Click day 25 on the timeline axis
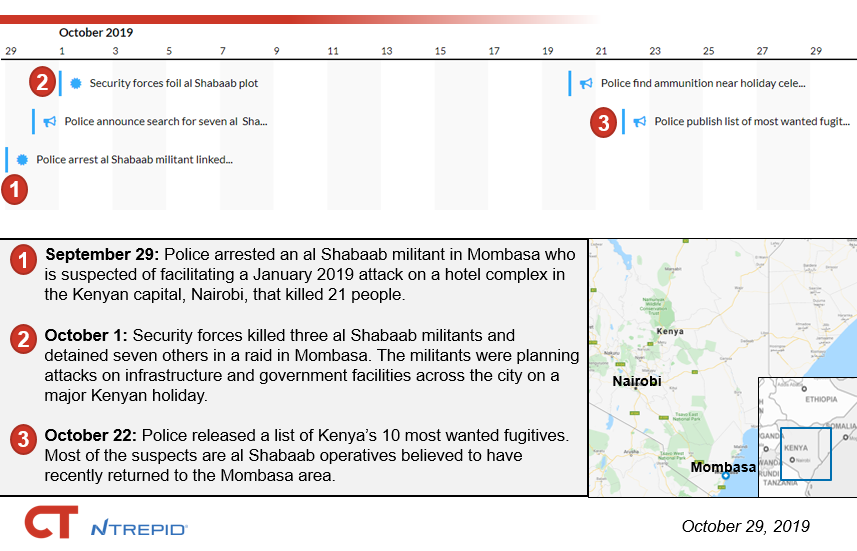 point(708,51)
